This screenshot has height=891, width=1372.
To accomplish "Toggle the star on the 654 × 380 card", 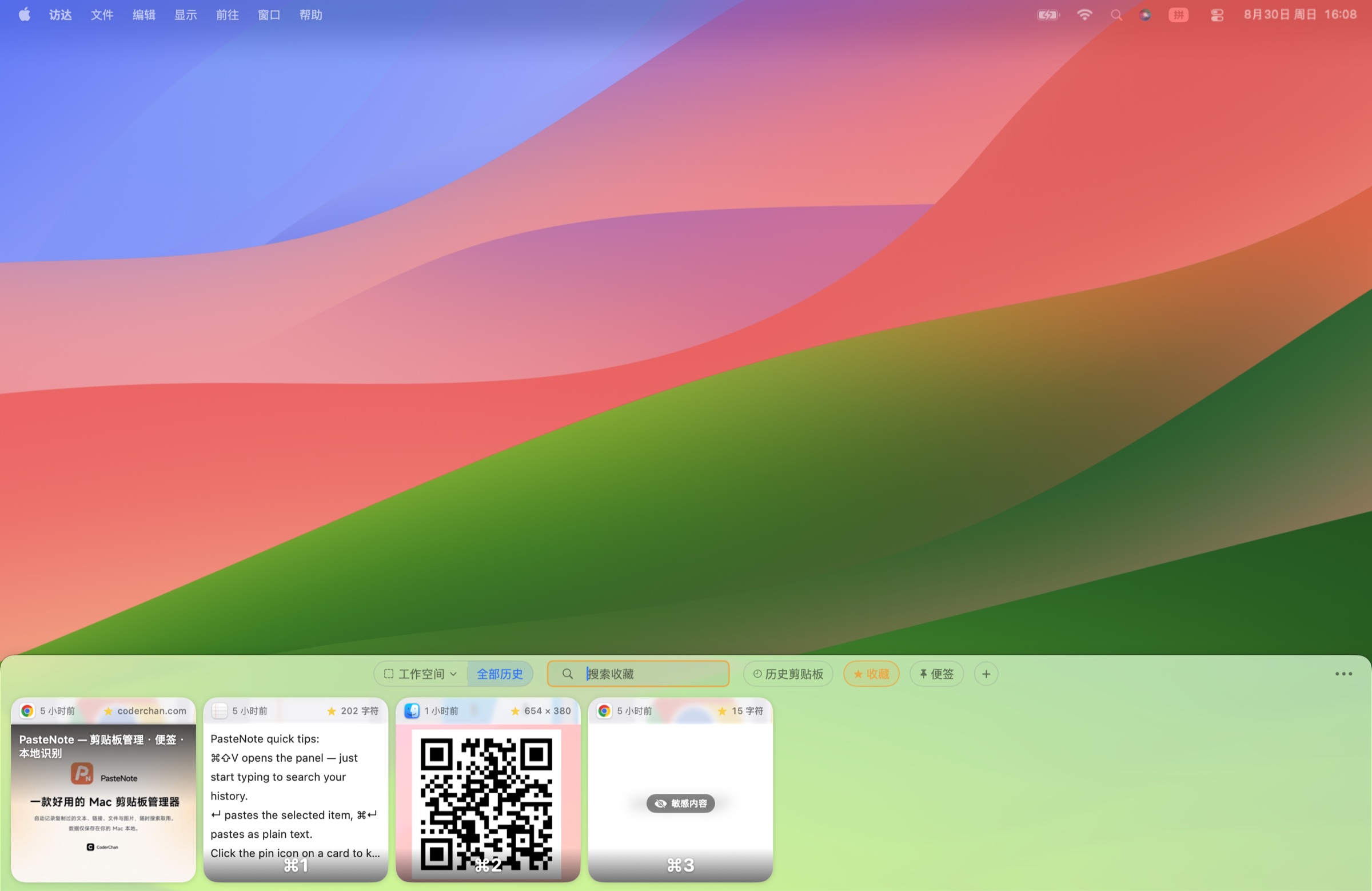I will click(515, 711).
